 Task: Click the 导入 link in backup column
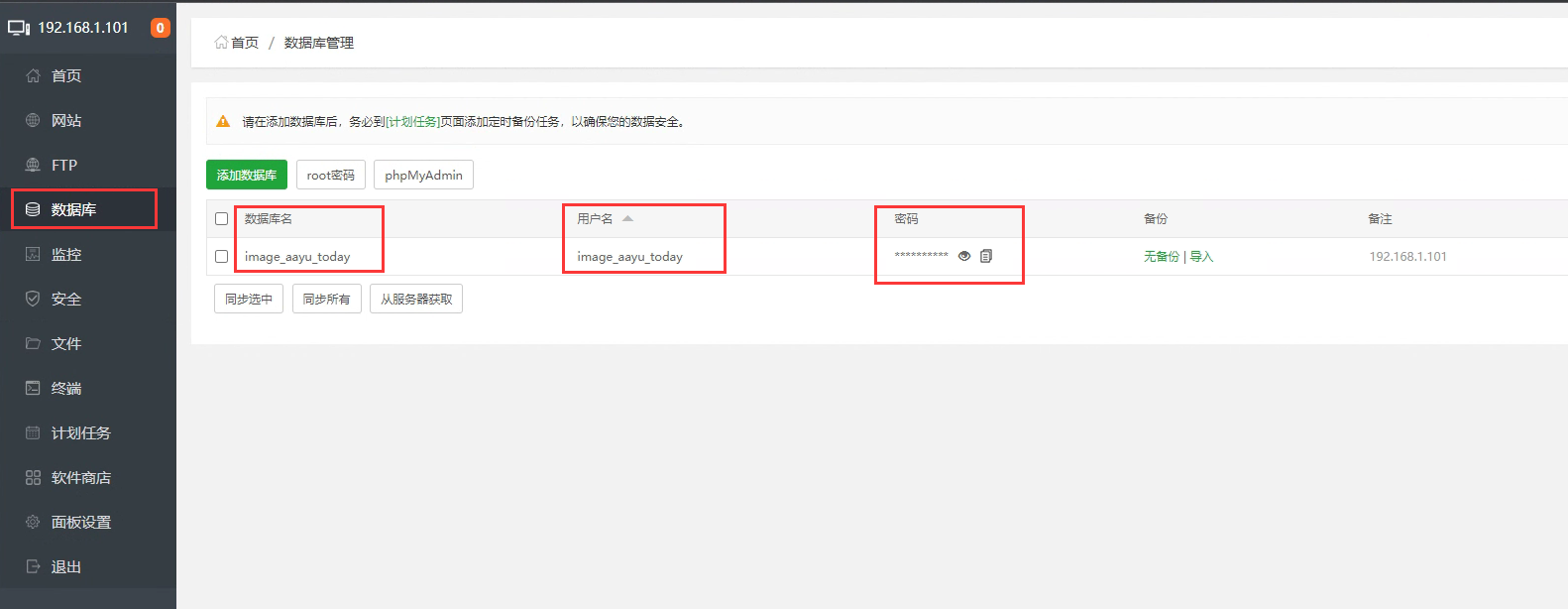coord(1201,257)
